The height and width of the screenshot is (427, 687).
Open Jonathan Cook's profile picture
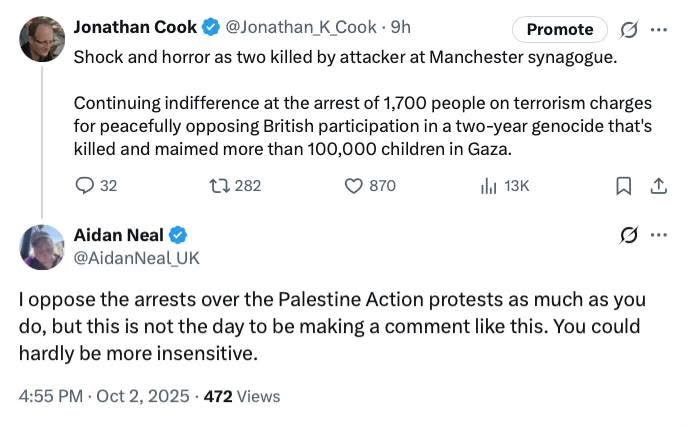(42, 40)
